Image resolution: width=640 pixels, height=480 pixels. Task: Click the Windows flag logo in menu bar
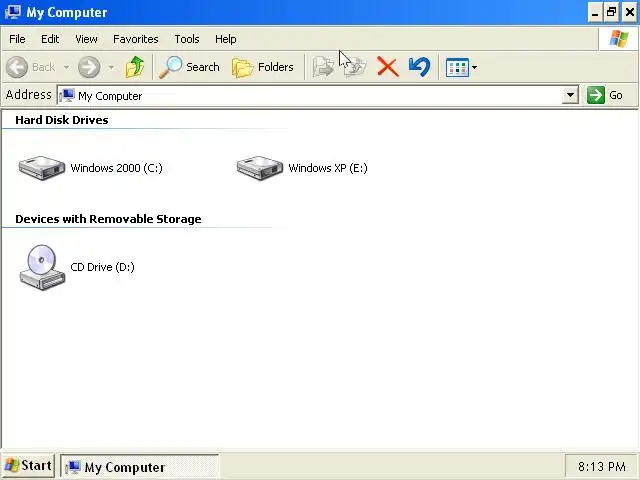tap(619, 39)
